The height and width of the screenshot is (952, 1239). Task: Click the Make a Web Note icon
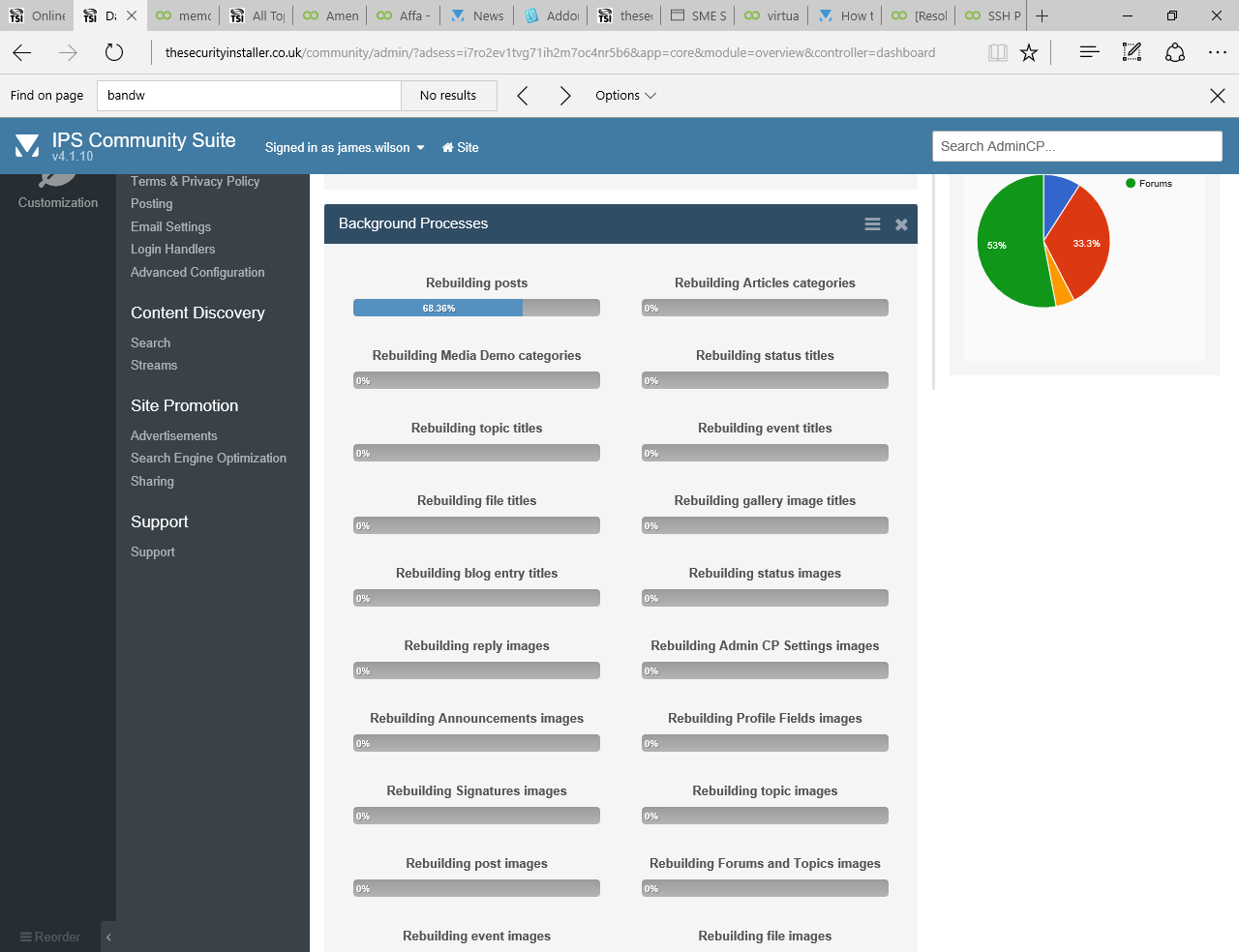[1132, 53]
